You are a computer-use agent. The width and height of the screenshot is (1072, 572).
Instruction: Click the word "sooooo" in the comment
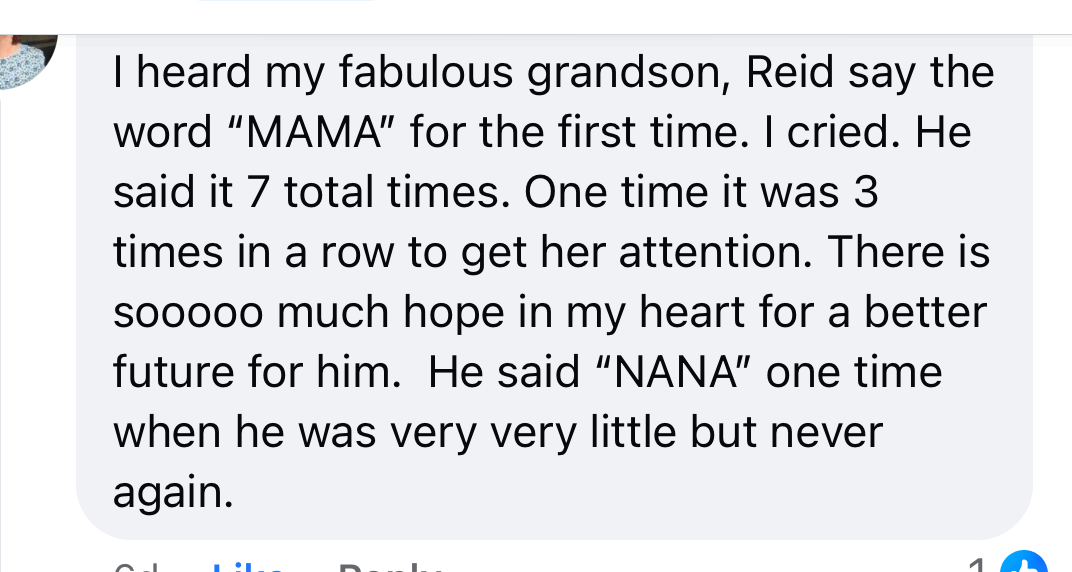coord(188,313)
